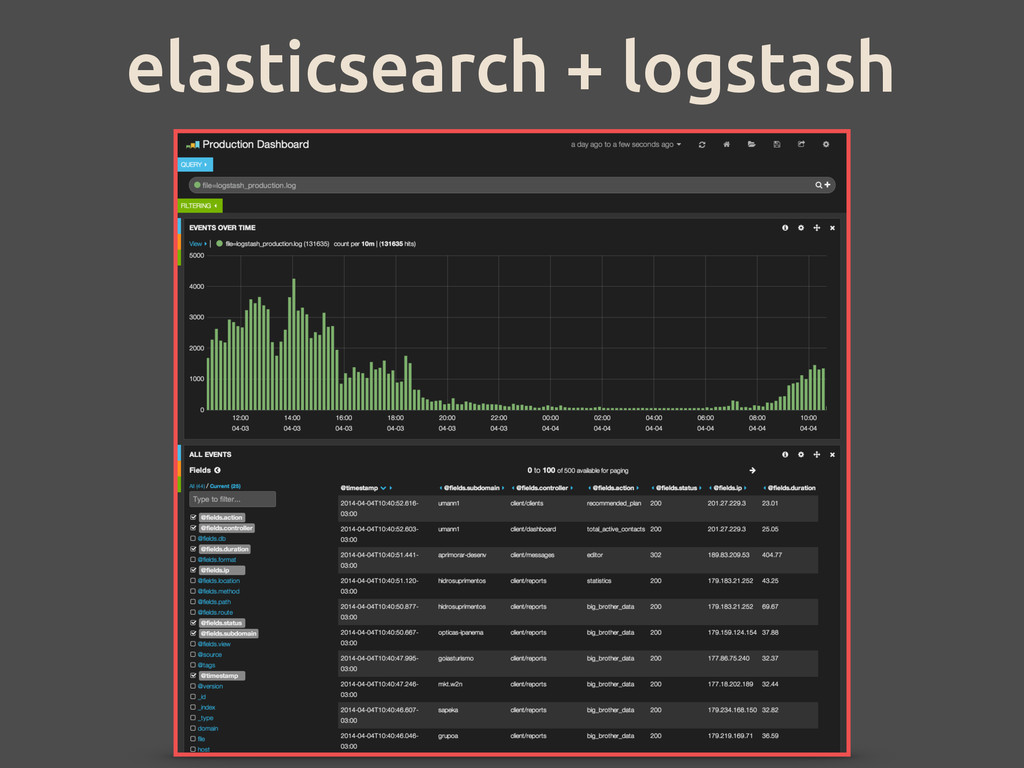1024x768 pixels.
Task: Click the save dashboard floppy icon
Action: (x=777, y=145)
